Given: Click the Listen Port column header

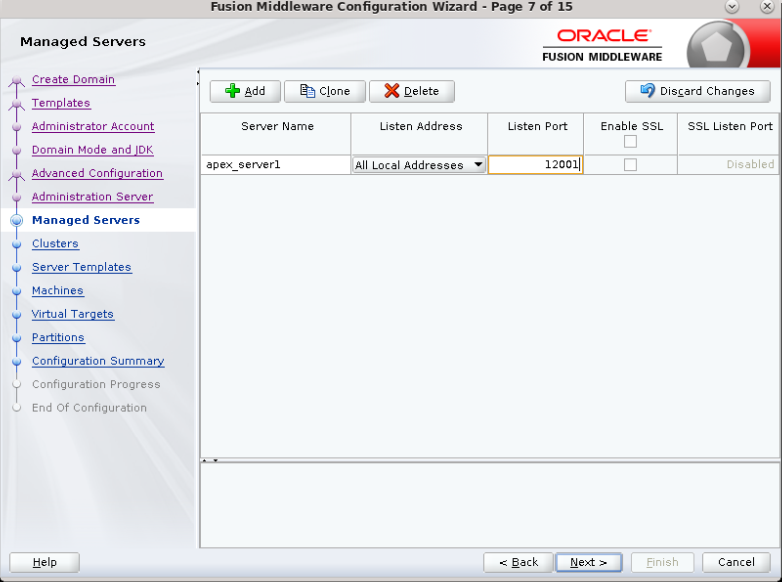Looking at the screenshot, I should pos(536,134).
